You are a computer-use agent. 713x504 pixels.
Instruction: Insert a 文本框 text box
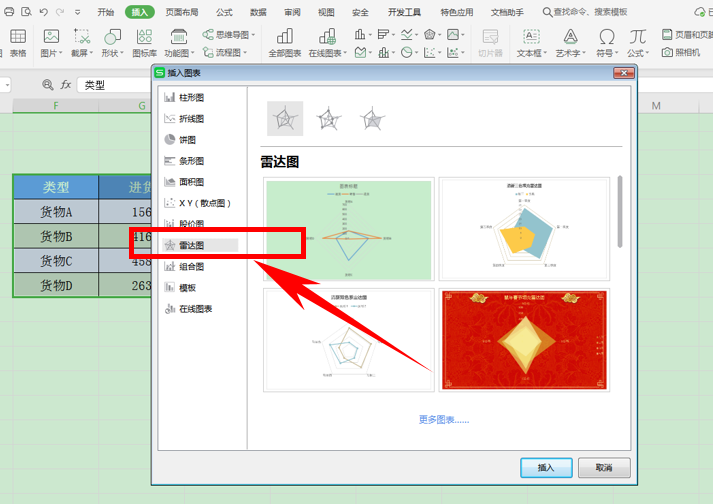coord(531,43)
